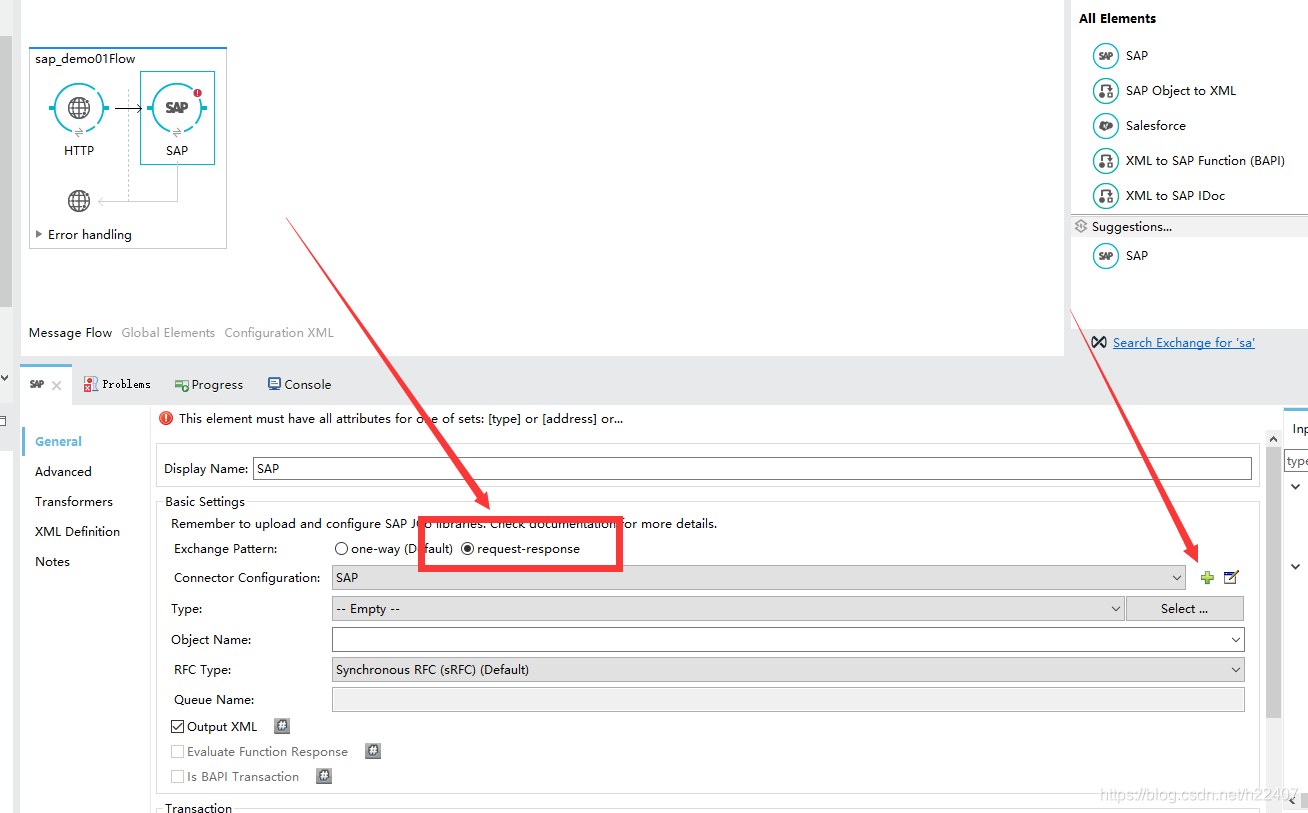Add a new connector configuration with green plus
Viewport: 1308px width, 813px height.
1208,578
